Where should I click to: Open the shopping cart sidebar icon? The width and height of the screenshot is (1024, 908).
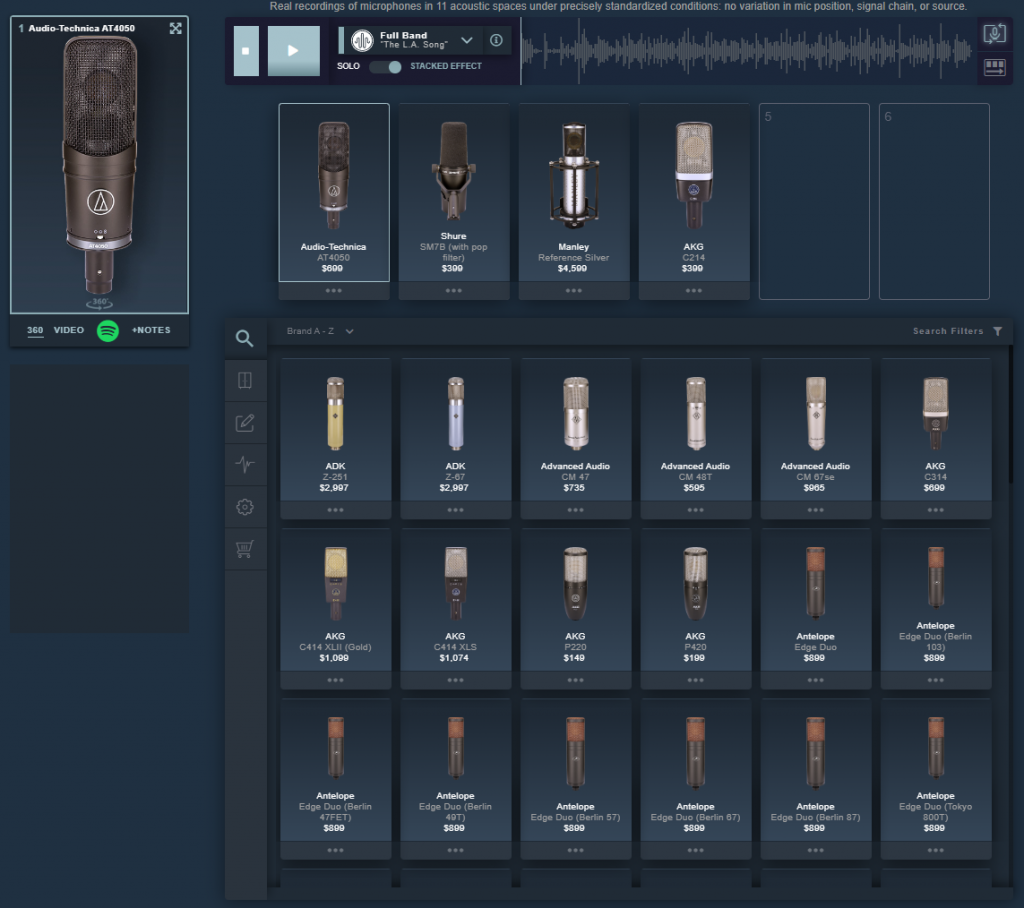click(x=245, y=549)
